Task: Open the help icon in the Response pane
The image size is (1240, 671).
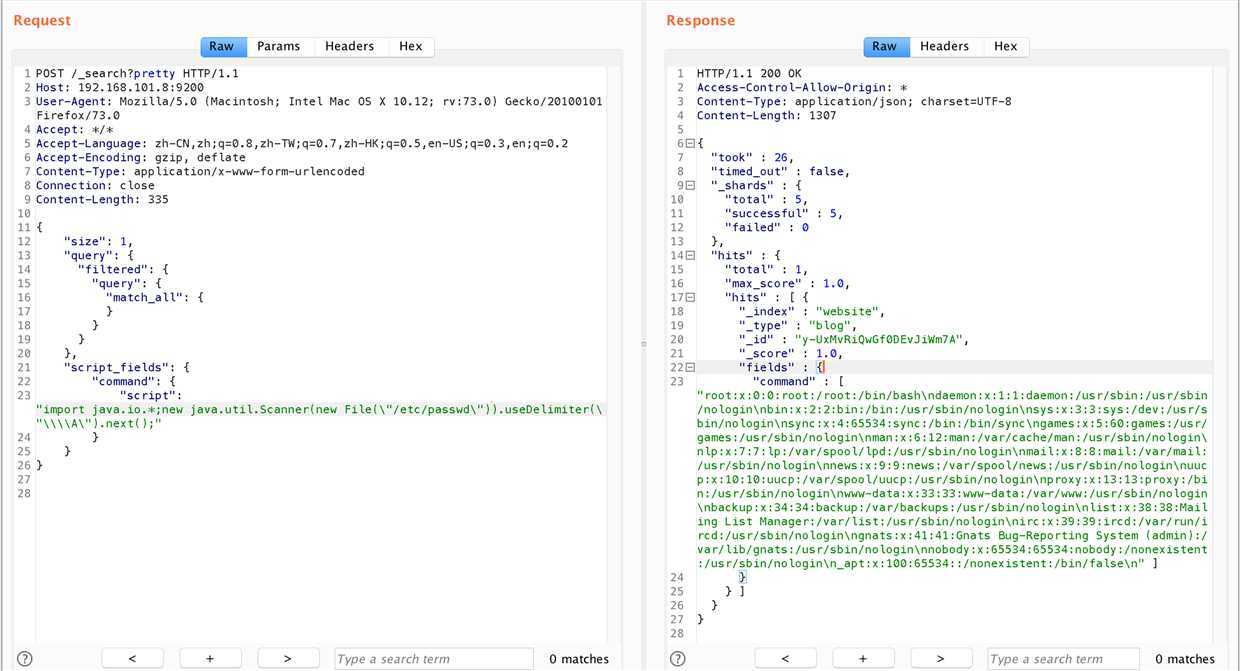Action: pyautogui.click(x=677, y=658)
